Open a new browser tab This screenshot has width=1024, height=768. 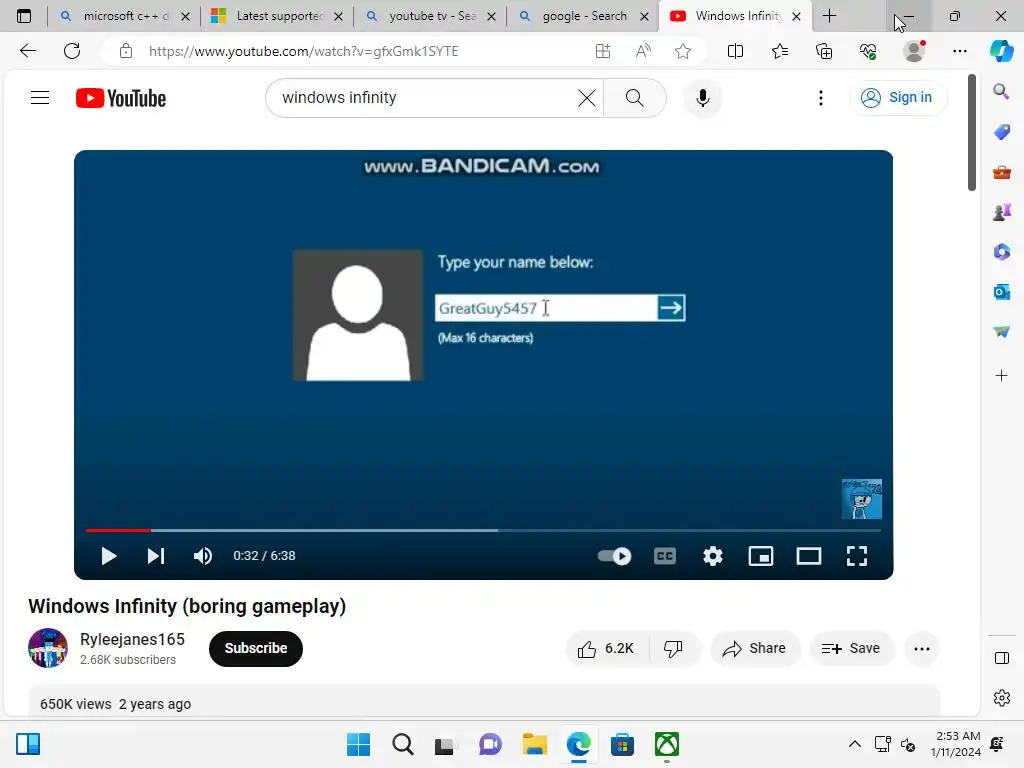pos(829,16)
